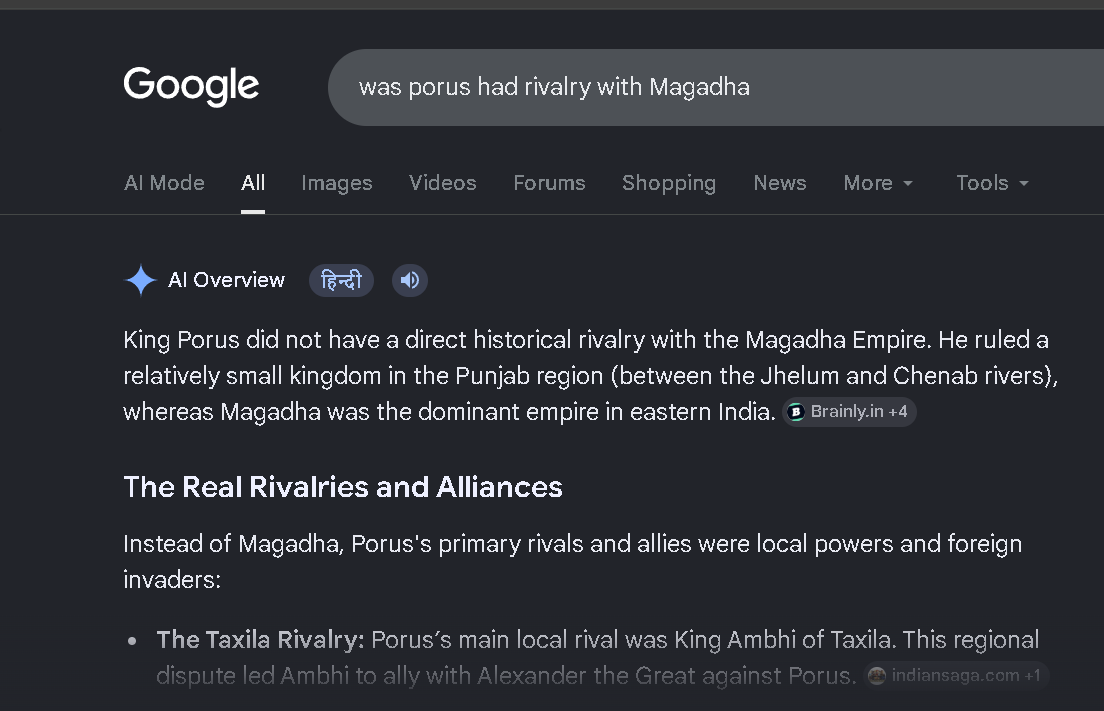
Task: Click the Brainly.in favicon icon
Action: [796, 412]
